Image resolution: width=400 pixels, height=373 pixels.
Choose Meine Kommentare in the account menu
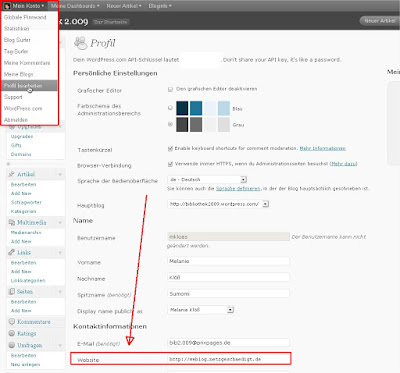pos(29,63)
